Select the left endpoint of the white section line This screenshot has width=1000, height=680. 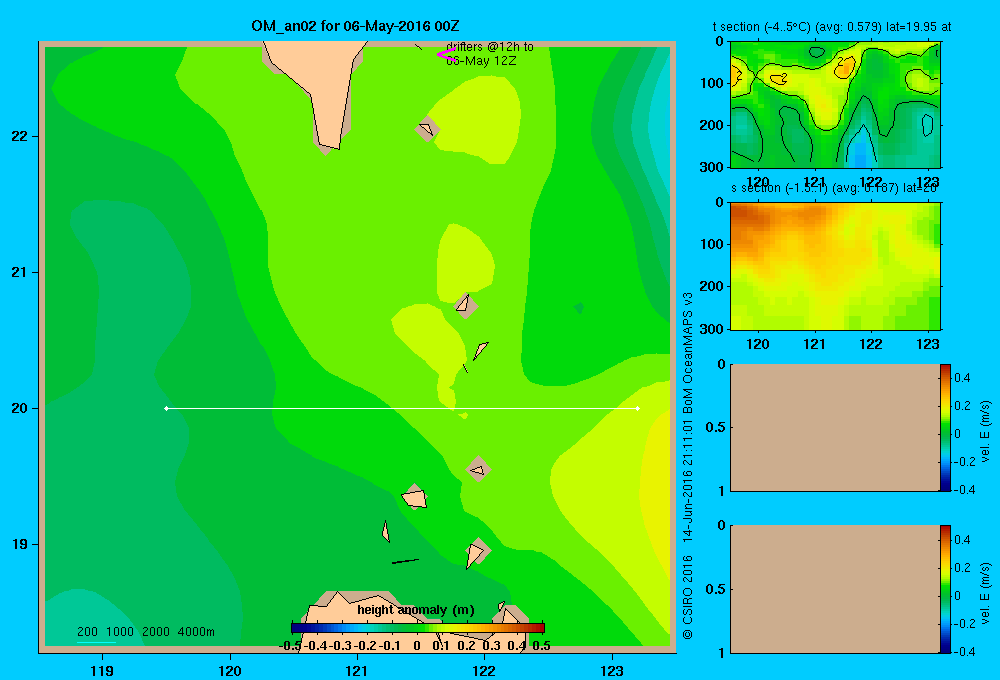coord(166,408)
